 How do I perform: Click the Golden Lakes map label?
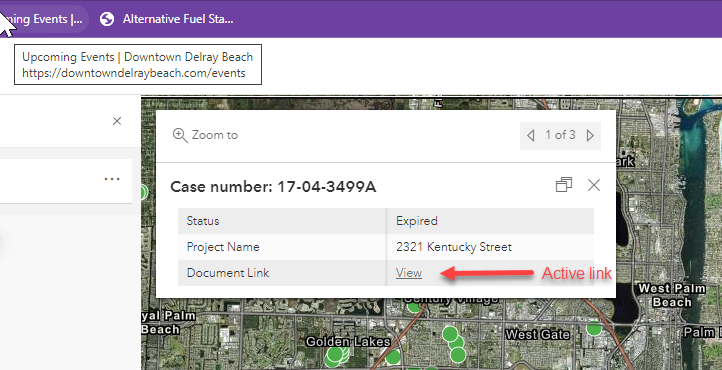(348, 342)
